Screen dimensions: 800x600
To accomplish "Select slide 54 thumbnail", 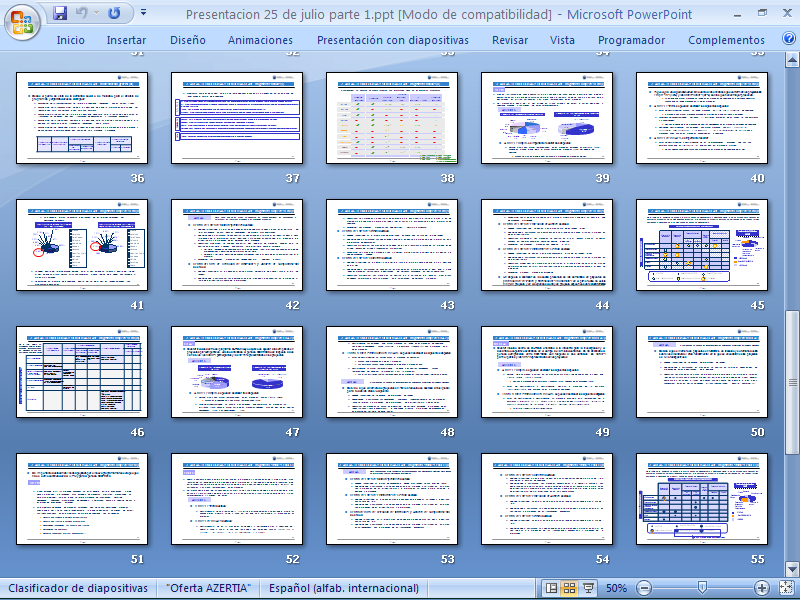I will pyautogui.click(x=547, y=499).
